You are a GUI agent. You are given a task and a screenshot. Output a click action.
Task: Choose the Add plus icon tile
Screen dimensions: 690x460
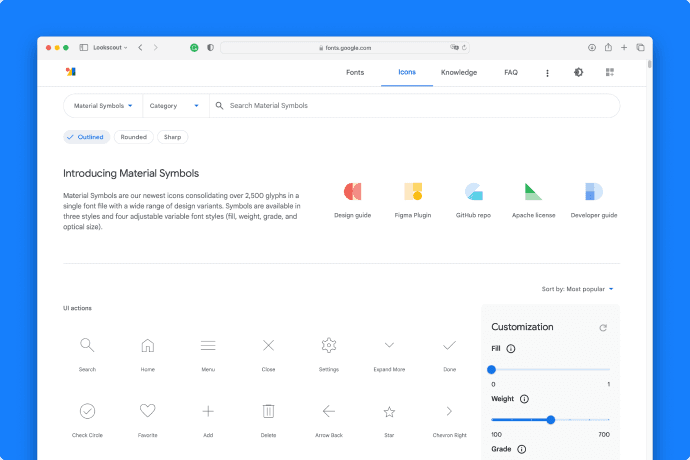click(x=208, y=411)
